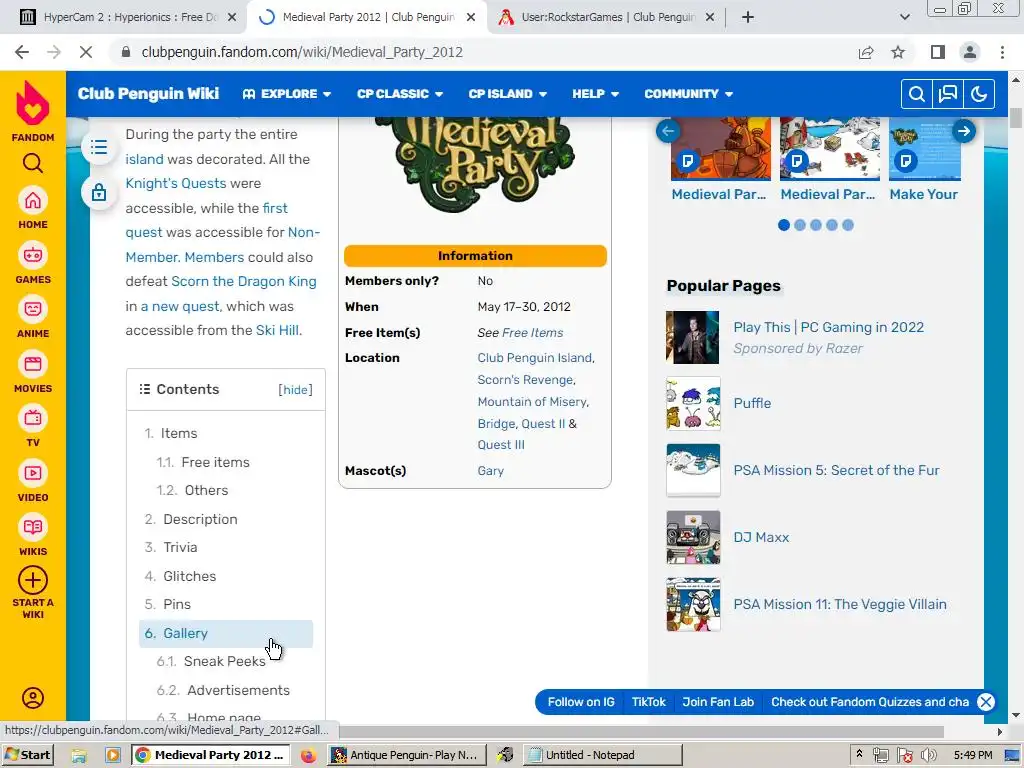Screen dimensions: 1024x768
Task: Open DJ Maxx popular page
Action: pos(761,537)
